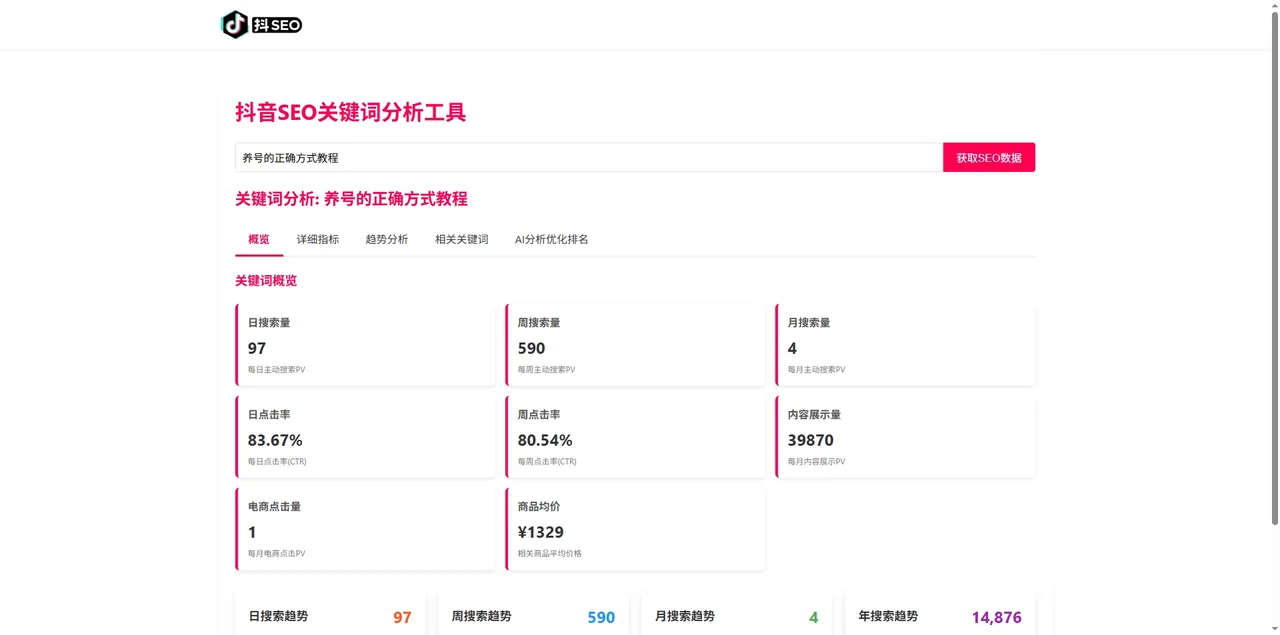Click the 关键词分析: 养号的正确方式教程 heading

click(x=352, y=199)
